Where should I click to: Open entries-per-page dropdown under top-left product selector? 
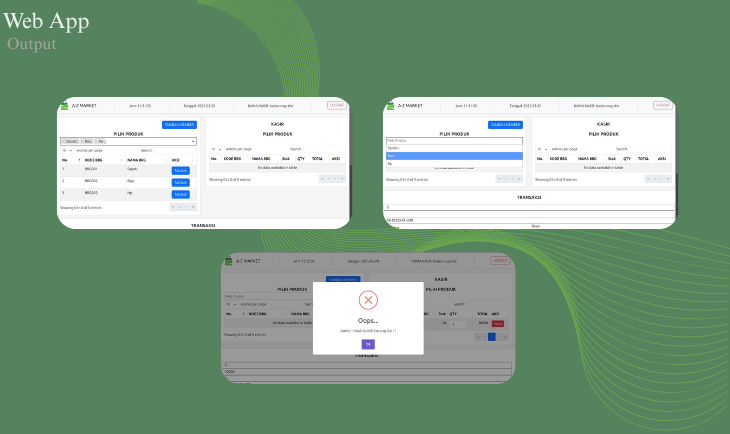(x=68, y=150)
